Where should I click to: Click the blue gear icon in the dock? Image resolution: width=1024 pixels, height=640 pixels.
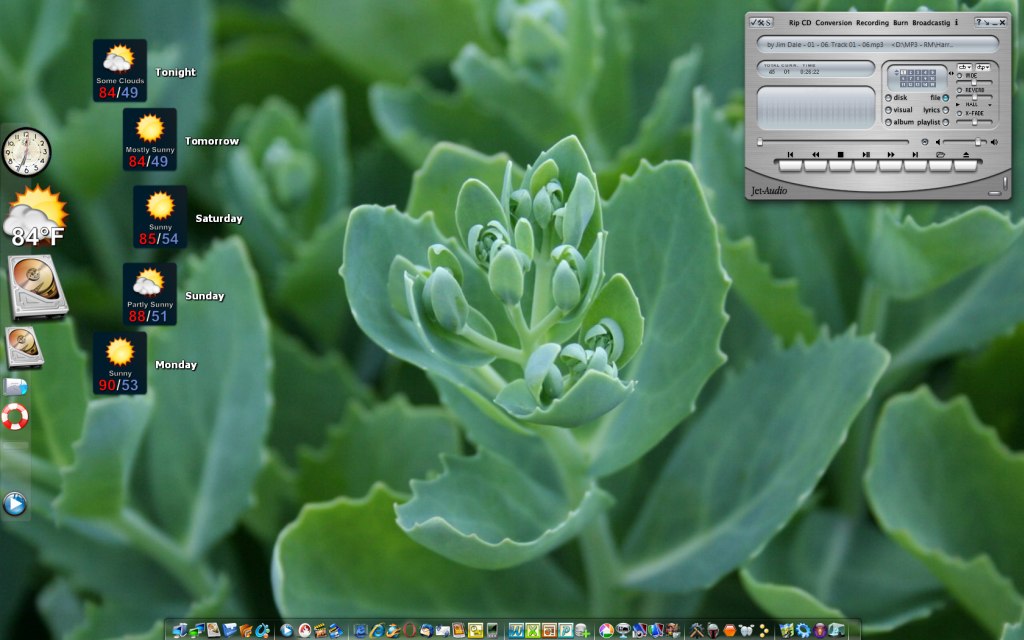(803, 630)
